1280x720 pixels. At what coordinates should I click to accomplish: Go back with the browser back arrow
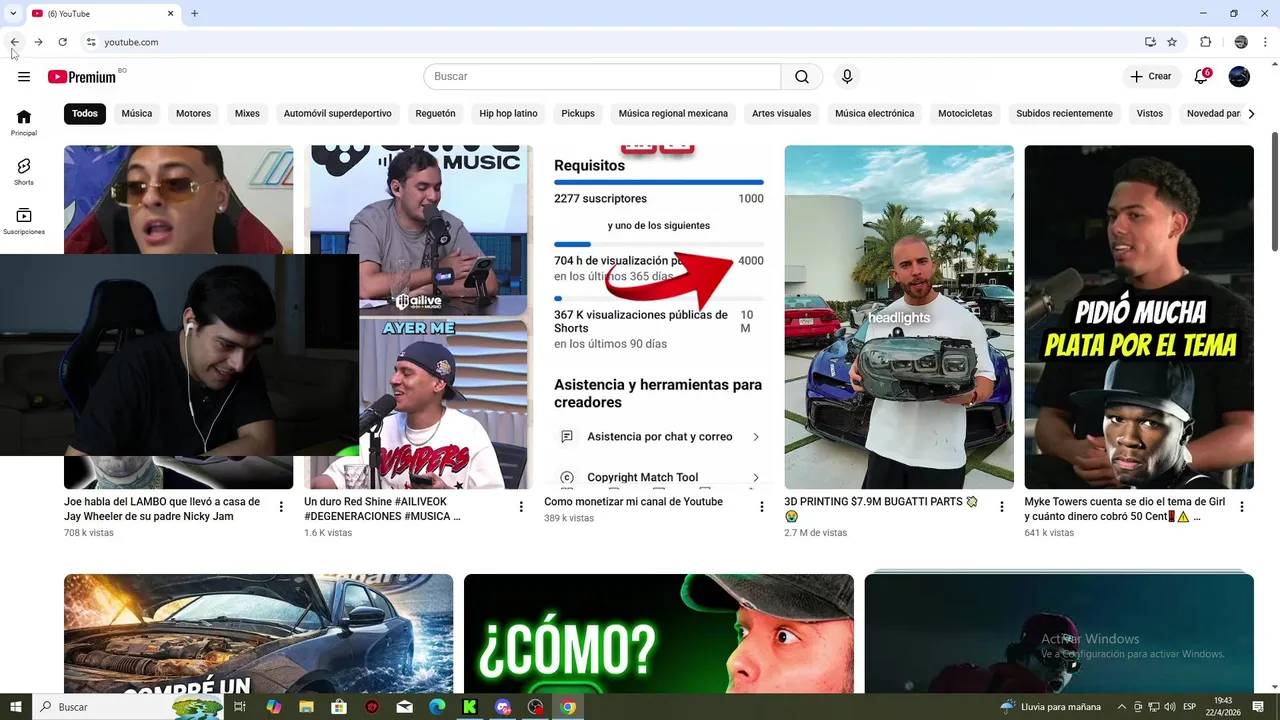(14, 42)
